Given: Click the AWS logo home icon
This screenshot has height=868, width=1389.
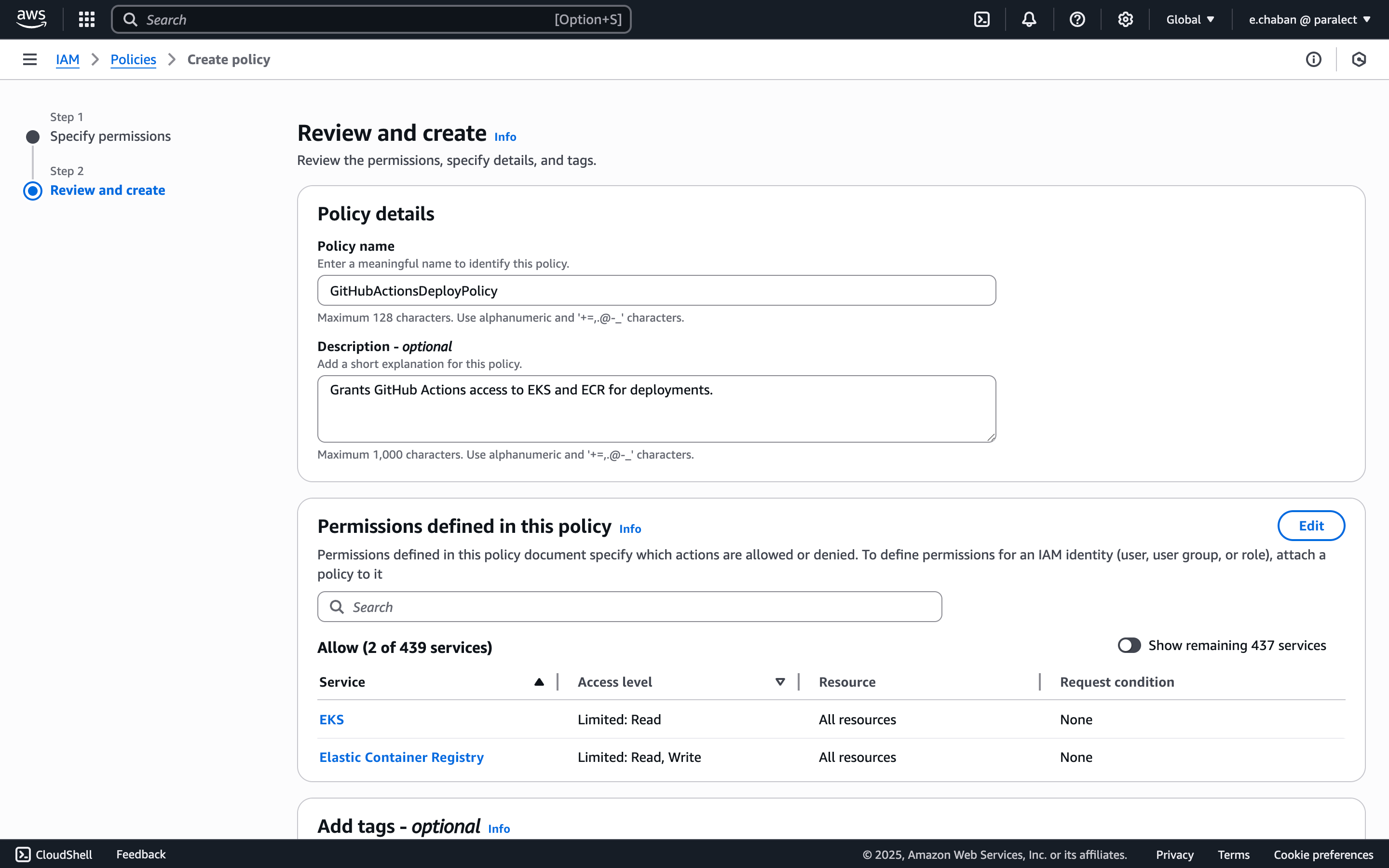Looking at the screenshot, I should point(31,19).
